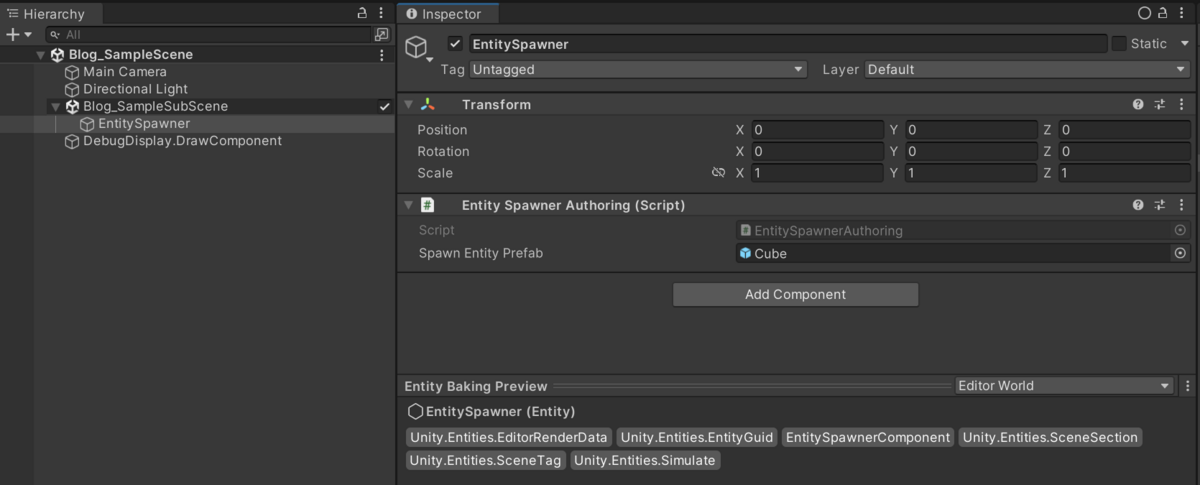Open the Hierarchy panel options menu
Screen dimensions: 1200x485
point(381,14)
